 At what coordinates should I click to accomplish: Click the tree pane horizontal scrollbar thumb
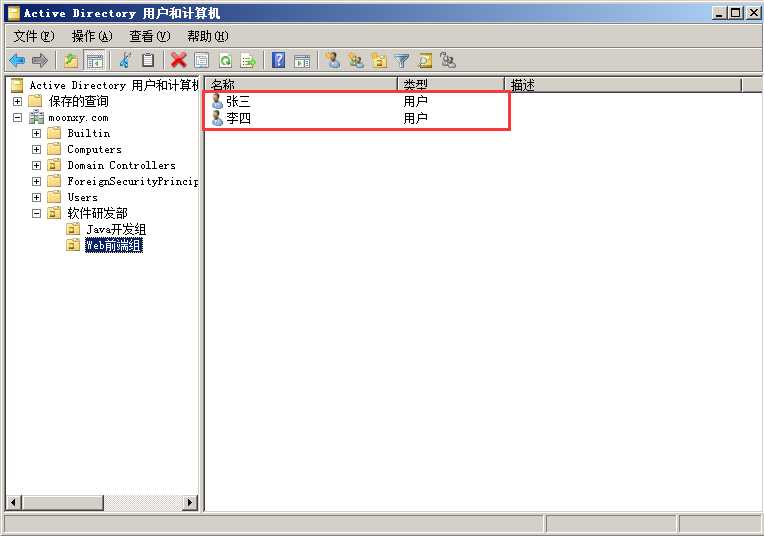click(62, 502)
